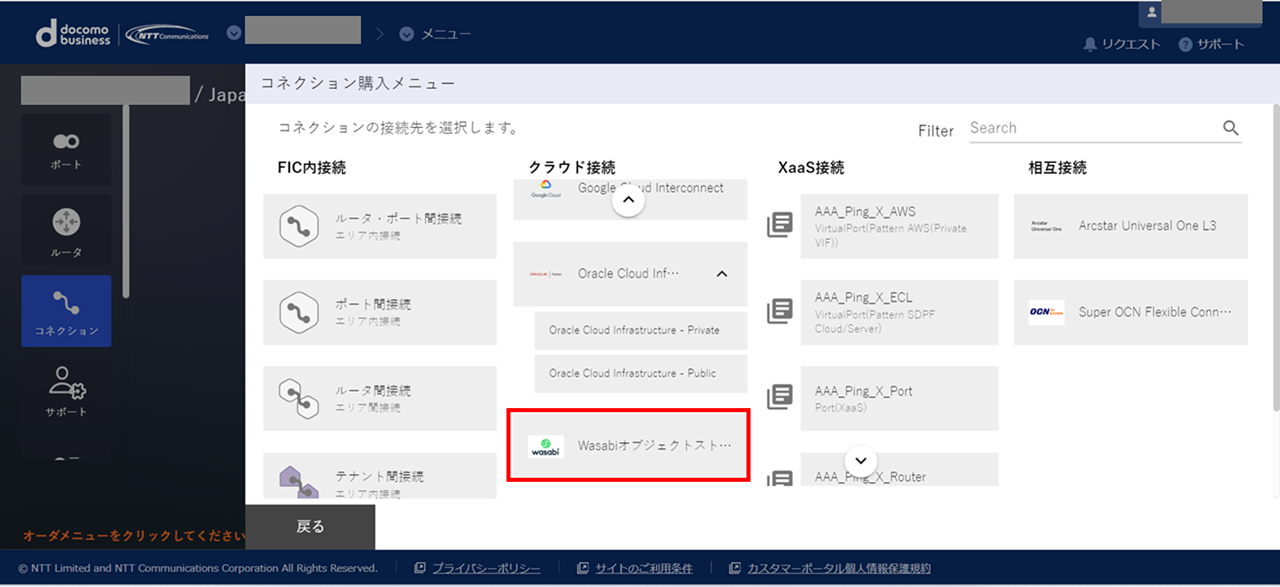Choose Oracle Cloud Infrastructure - Public
The height and width of the screenshot is (587, 1280).
(x=632, y=373)
